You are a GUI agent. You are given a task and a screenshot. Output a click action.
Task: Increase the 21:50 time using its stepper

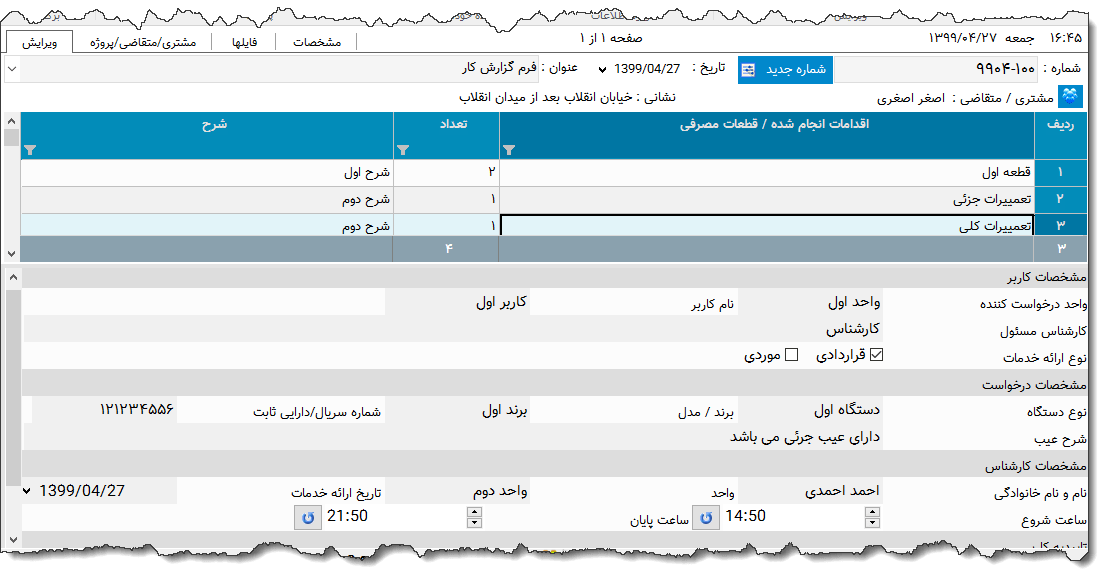(475, 511)
